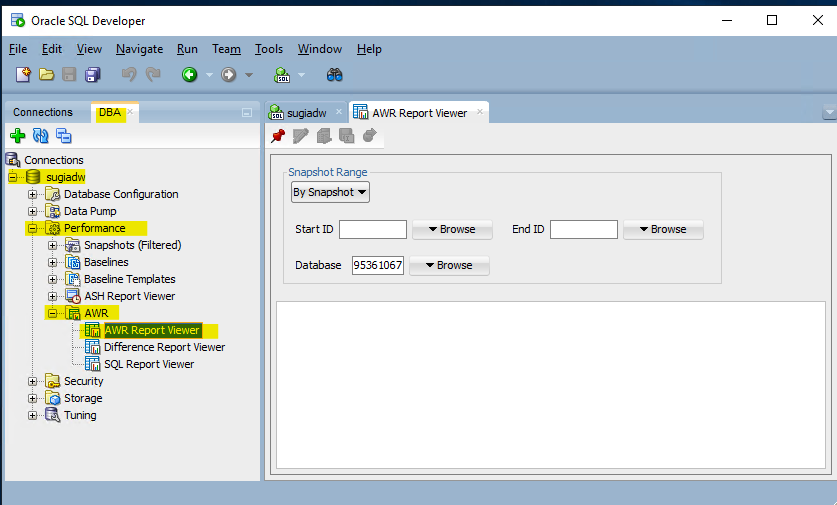Close the AWR Report Viewer tab

tap(480, 112)
